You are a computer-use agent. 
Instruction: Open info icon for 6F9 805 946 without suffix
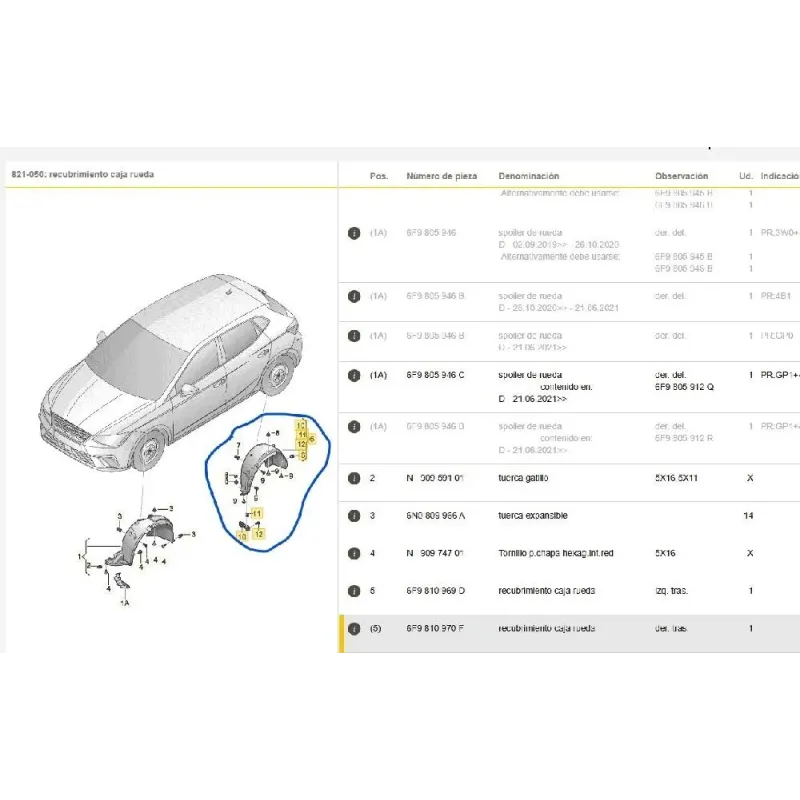(x=353, y=233)
